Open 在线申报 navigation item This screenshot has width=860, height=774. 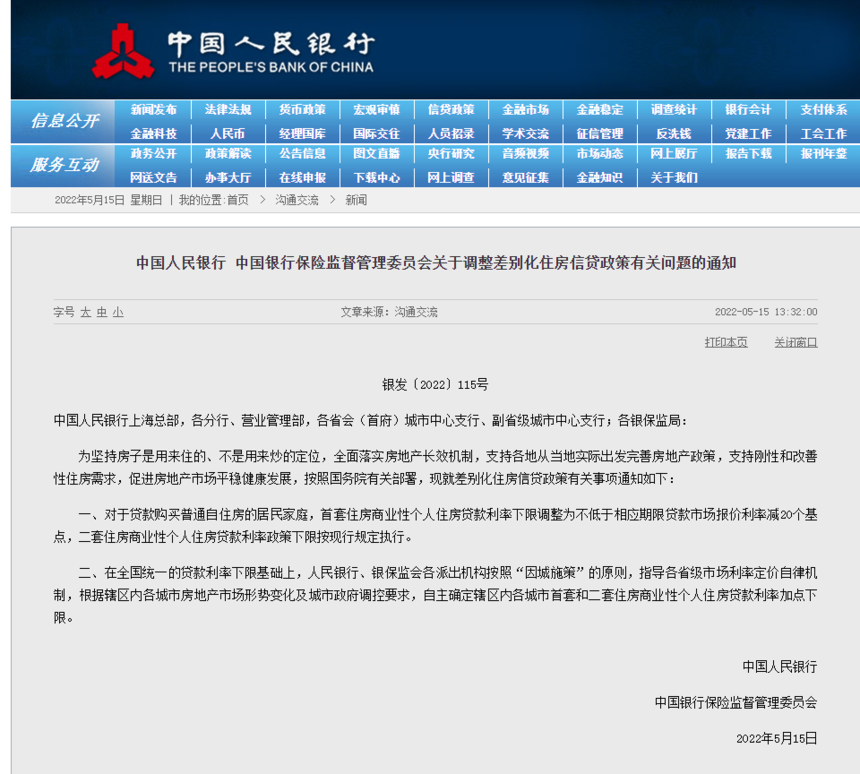pyautogui.click(x=302, y=178)
